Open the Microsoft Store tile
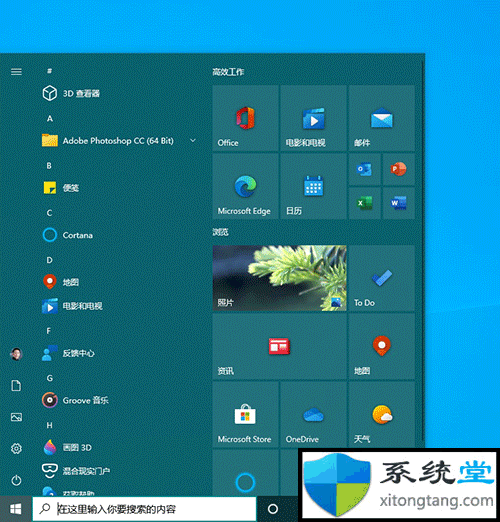The width and height of the screenshot is (500, 522). coord(245,415)
